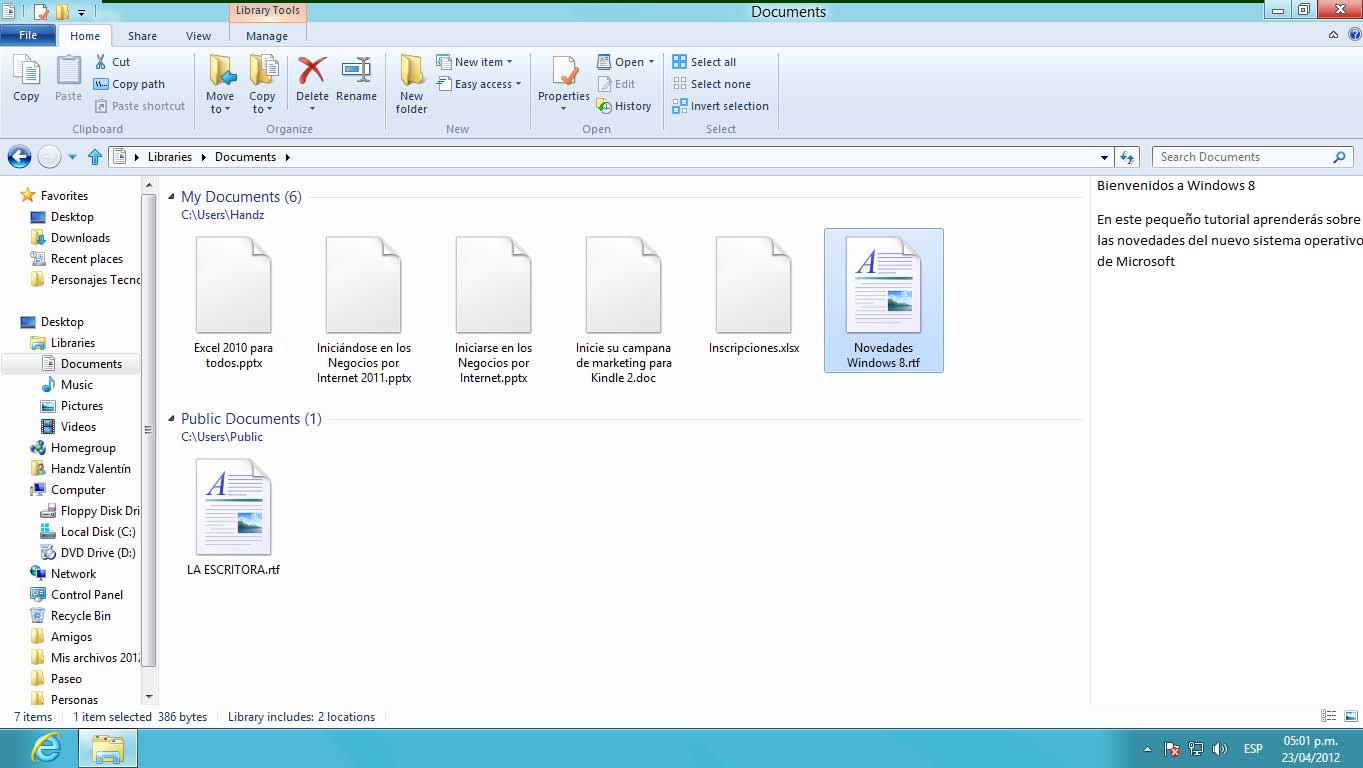Open the File menu tab

[x=28, y=36]
